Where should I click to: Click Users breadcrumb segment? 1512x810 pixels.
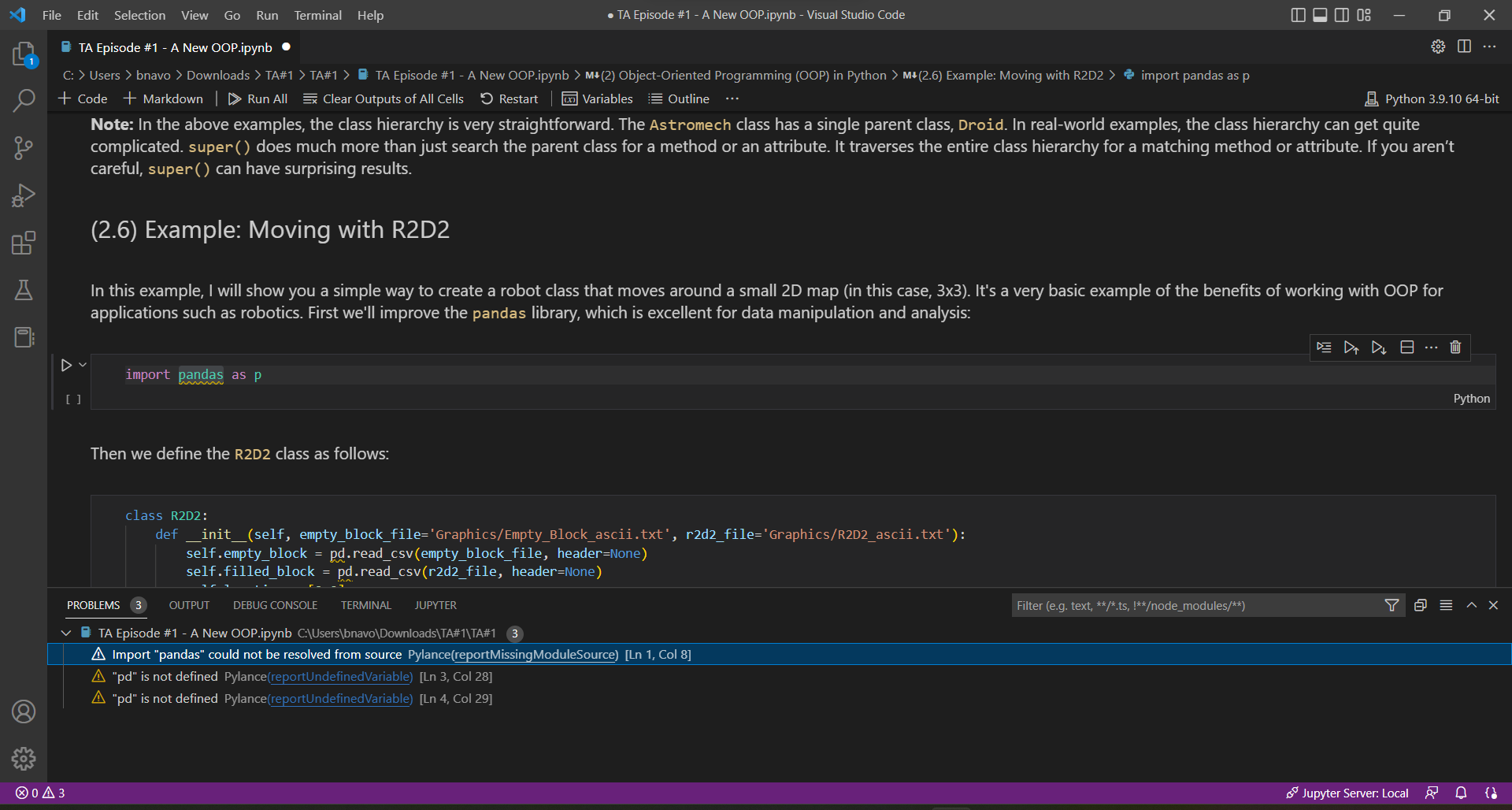105,75
